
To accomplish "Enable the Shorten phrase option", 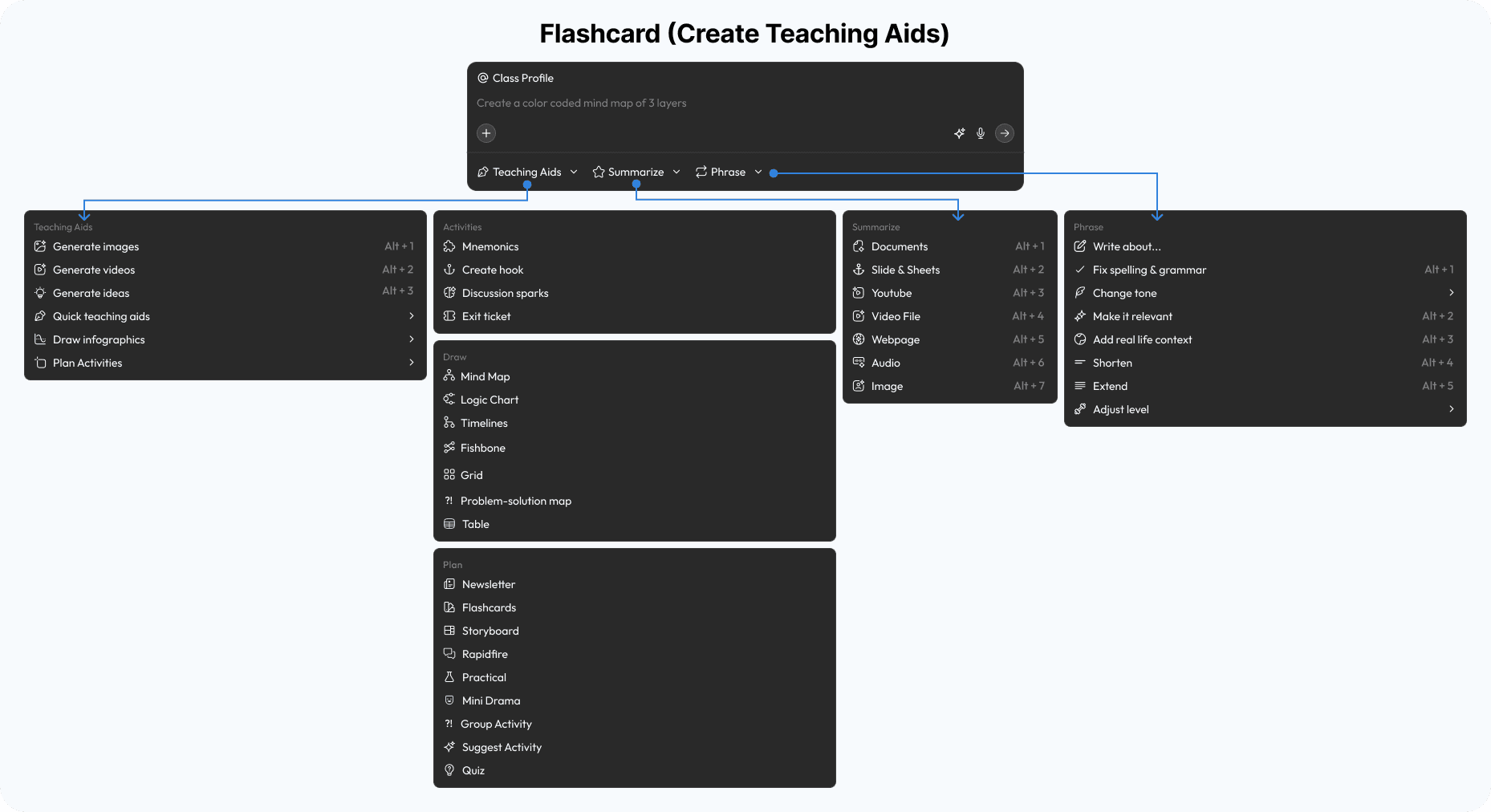I will 1113,363.
